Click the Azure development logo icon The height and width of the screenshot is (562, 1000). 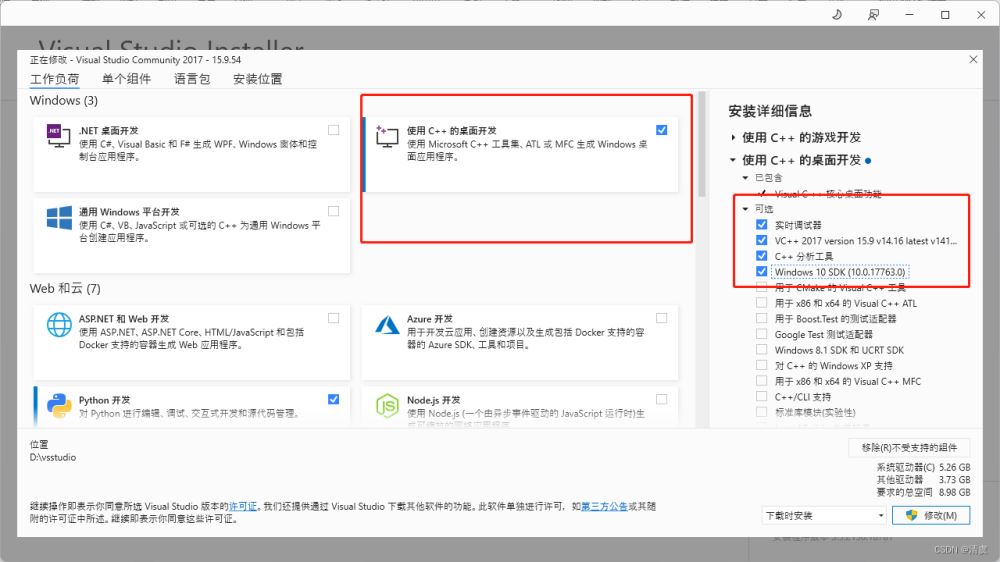(x=387, y=325)
